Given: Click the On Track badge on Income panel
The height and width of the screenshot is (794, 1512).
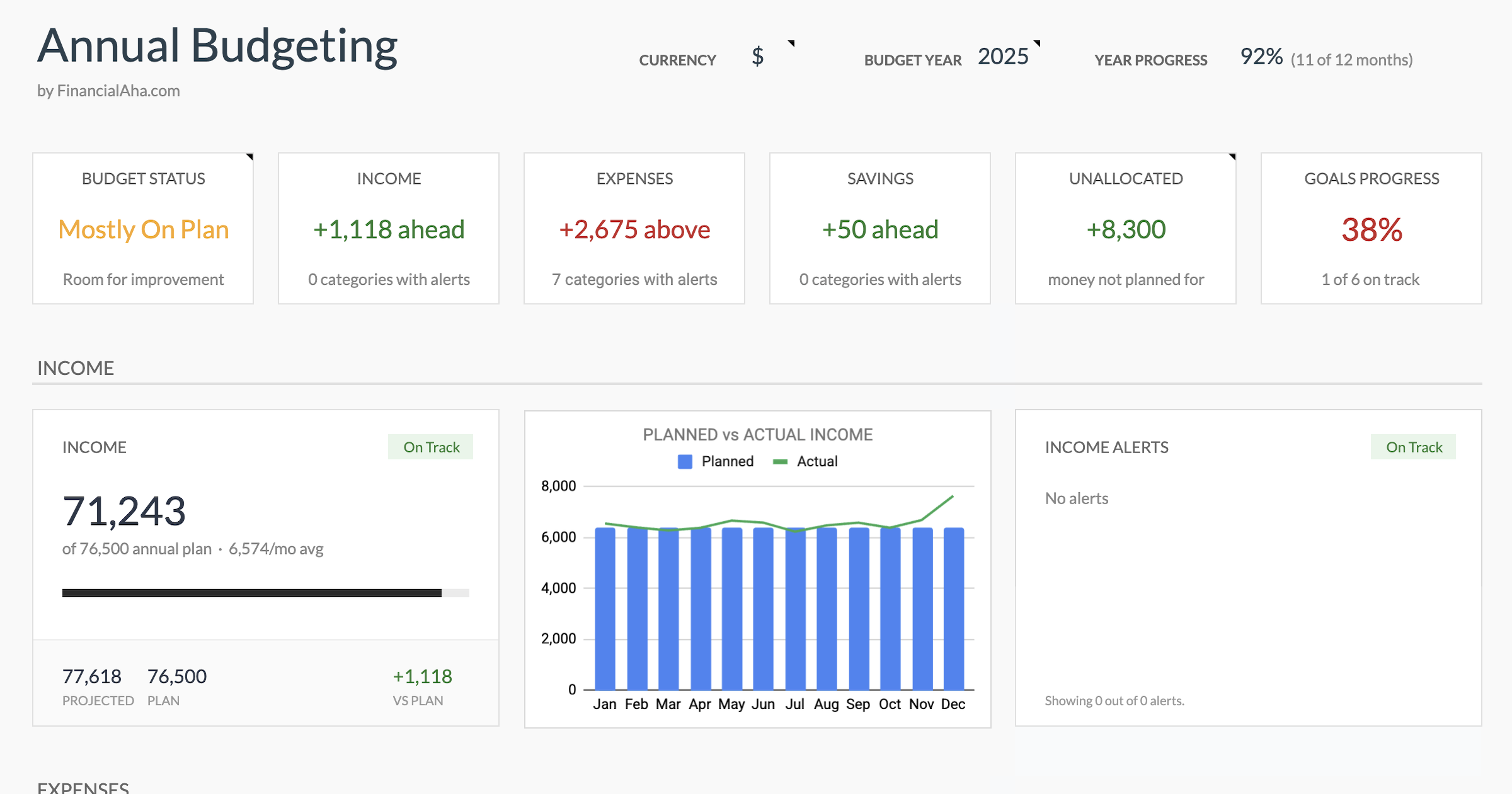Looking at the screenshot, I should pos(431,447).
